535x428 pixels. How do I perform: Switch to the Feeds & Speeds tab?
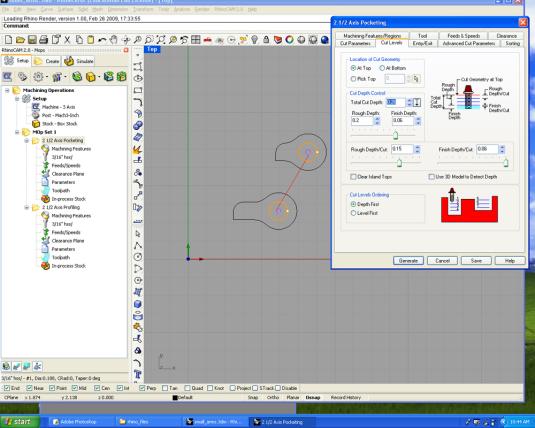(x=463, y=35)
